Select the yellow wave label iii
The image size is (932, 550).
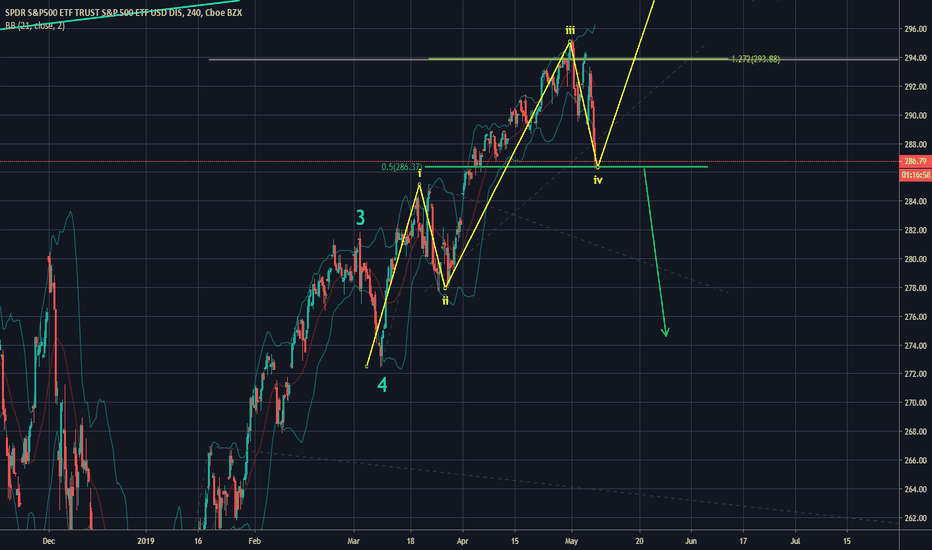[x=570, y=30]
